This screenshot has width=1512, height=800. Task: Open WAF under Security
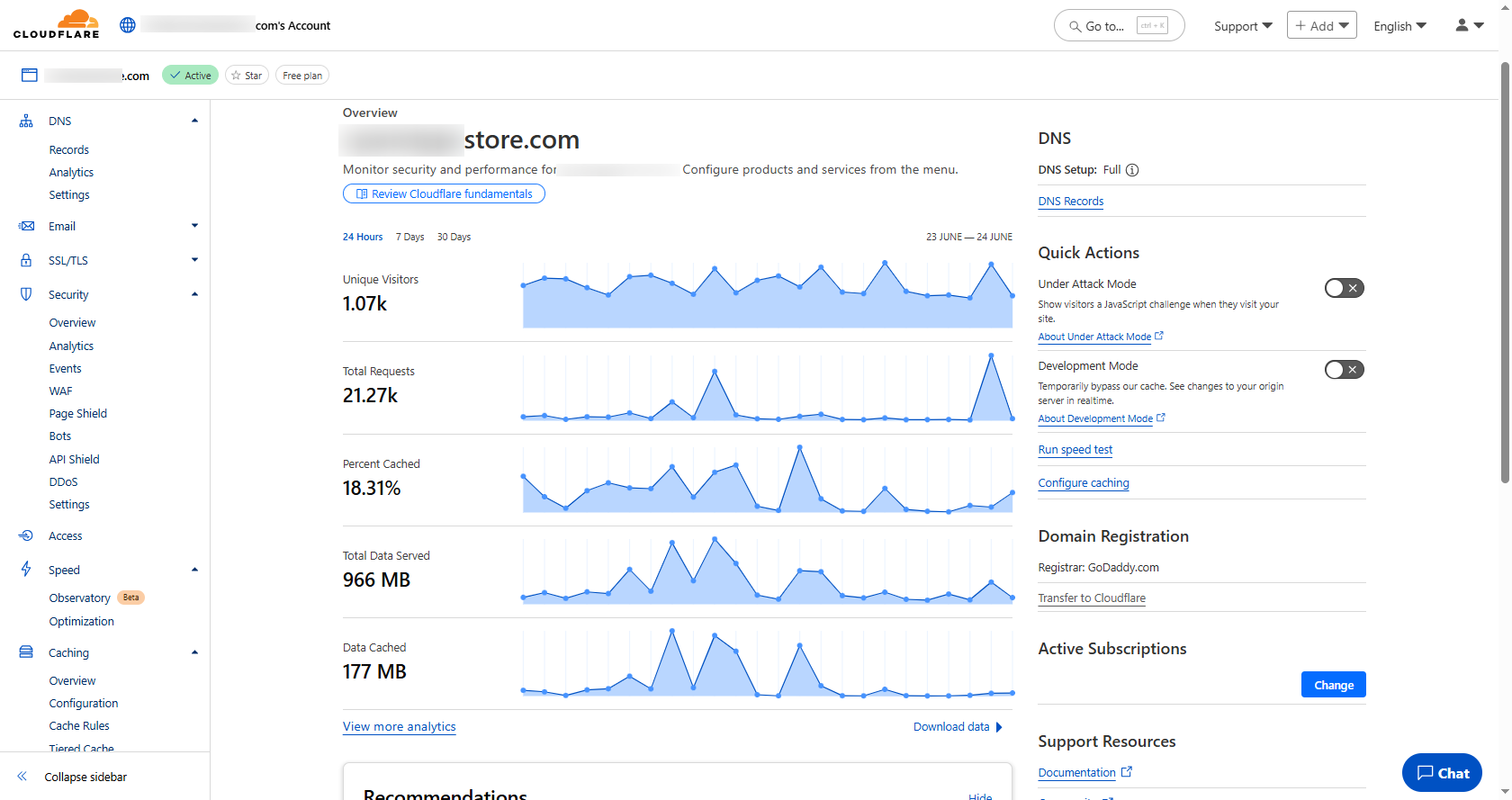[x=60, y=391]
